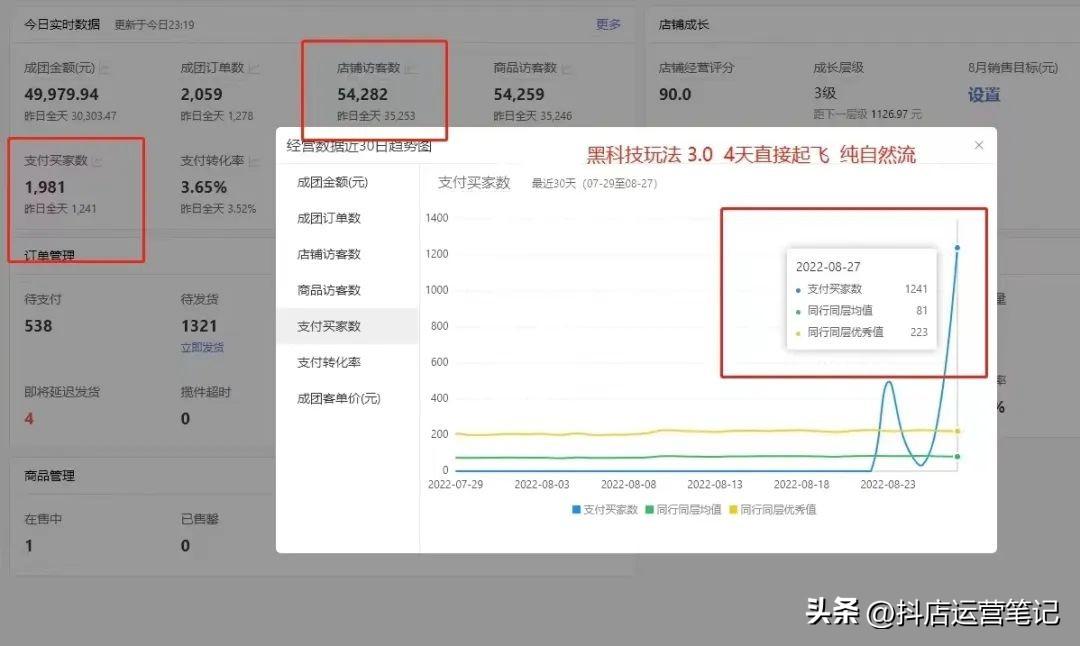Click the red 即将延迟发货 count 4
This screenshot has width=1080, height=646.
coord(29,419)
